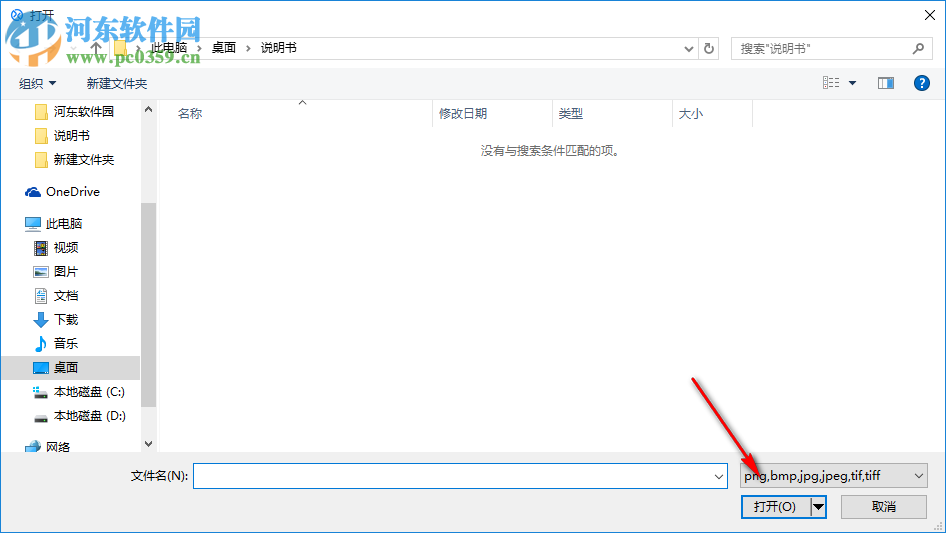Click the change view layout icon
This screenshot has width=946, height=533.
click(x=831, y=83)
